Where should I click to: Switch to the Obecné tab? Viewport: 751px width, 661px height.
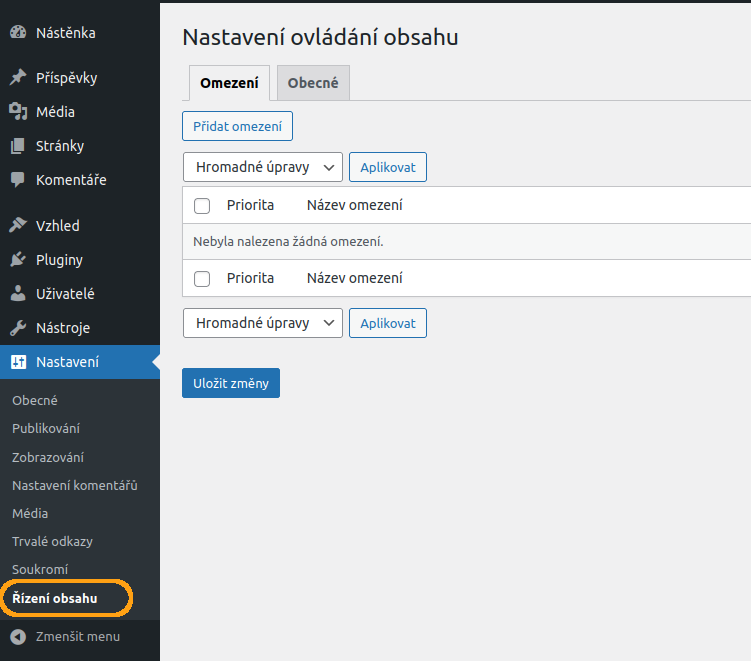(313, 83)
